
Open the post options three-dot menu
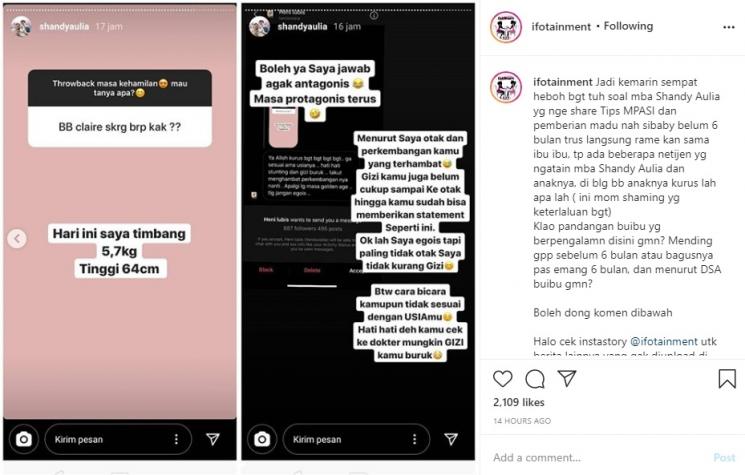[x=729, y=27]
